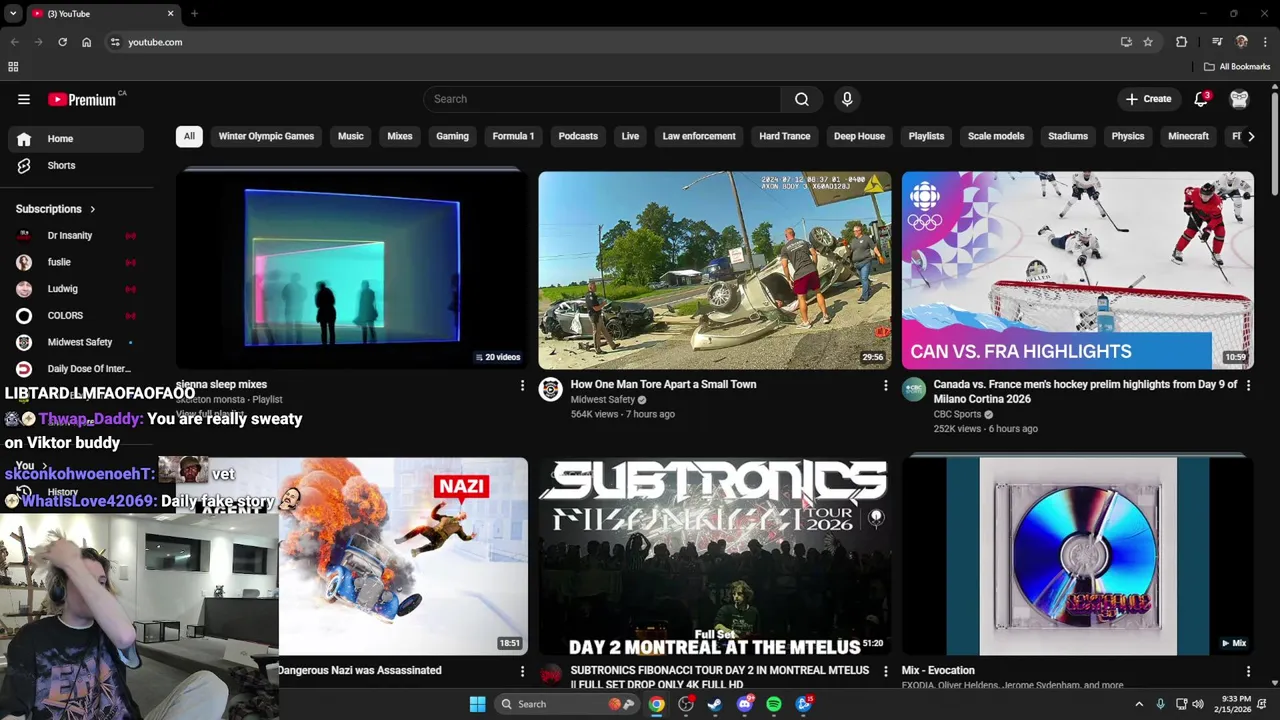Image resolution: width=1280 pixels, height=720 pixels.
Task: Open the notifications bell
Action: click(1201, 99)
